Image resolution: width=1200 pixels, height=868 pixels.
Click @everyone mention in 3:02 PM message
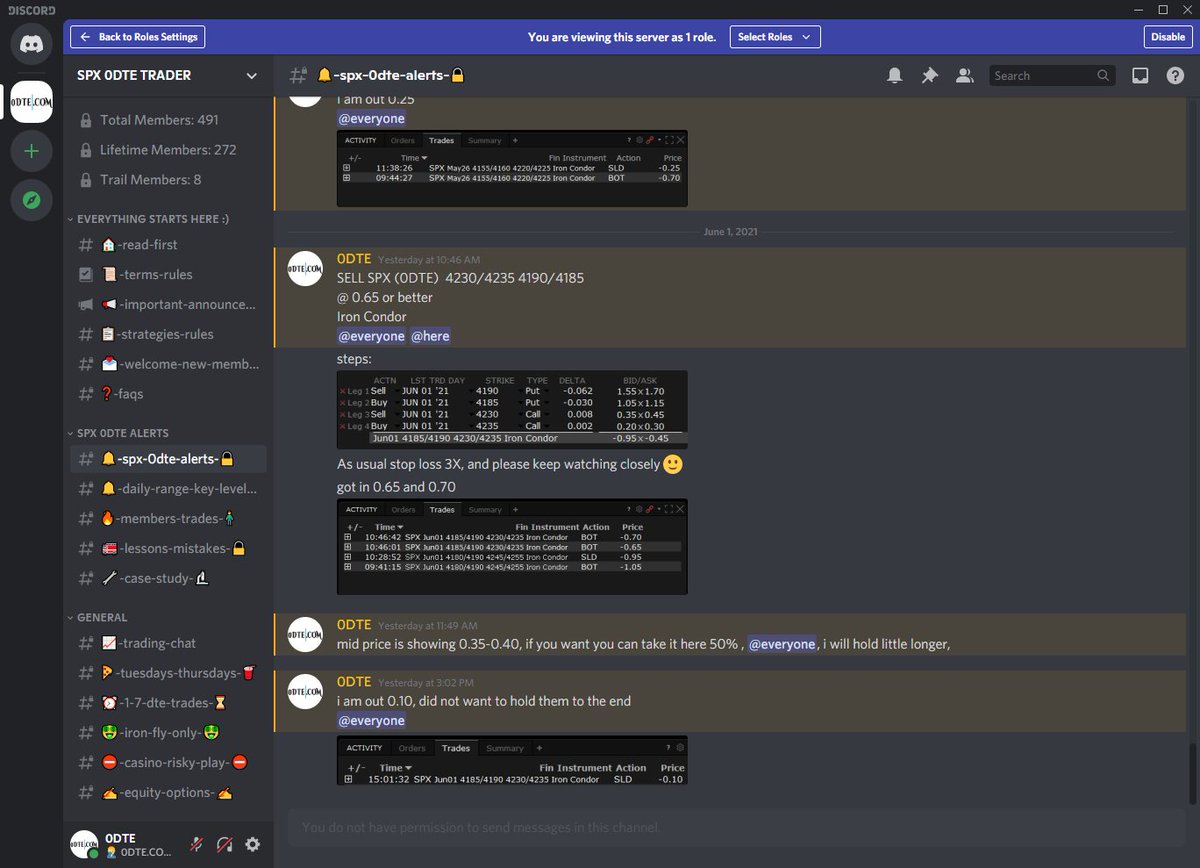tap(371, 720)
